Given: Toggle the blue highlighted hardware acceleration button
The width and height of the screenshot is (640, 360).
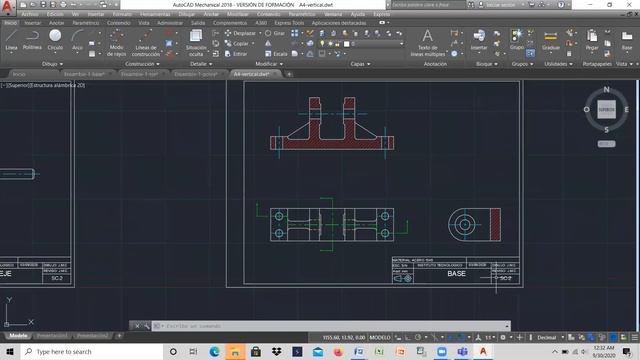Looking at the screenshot, I should (x=613, y=338).
